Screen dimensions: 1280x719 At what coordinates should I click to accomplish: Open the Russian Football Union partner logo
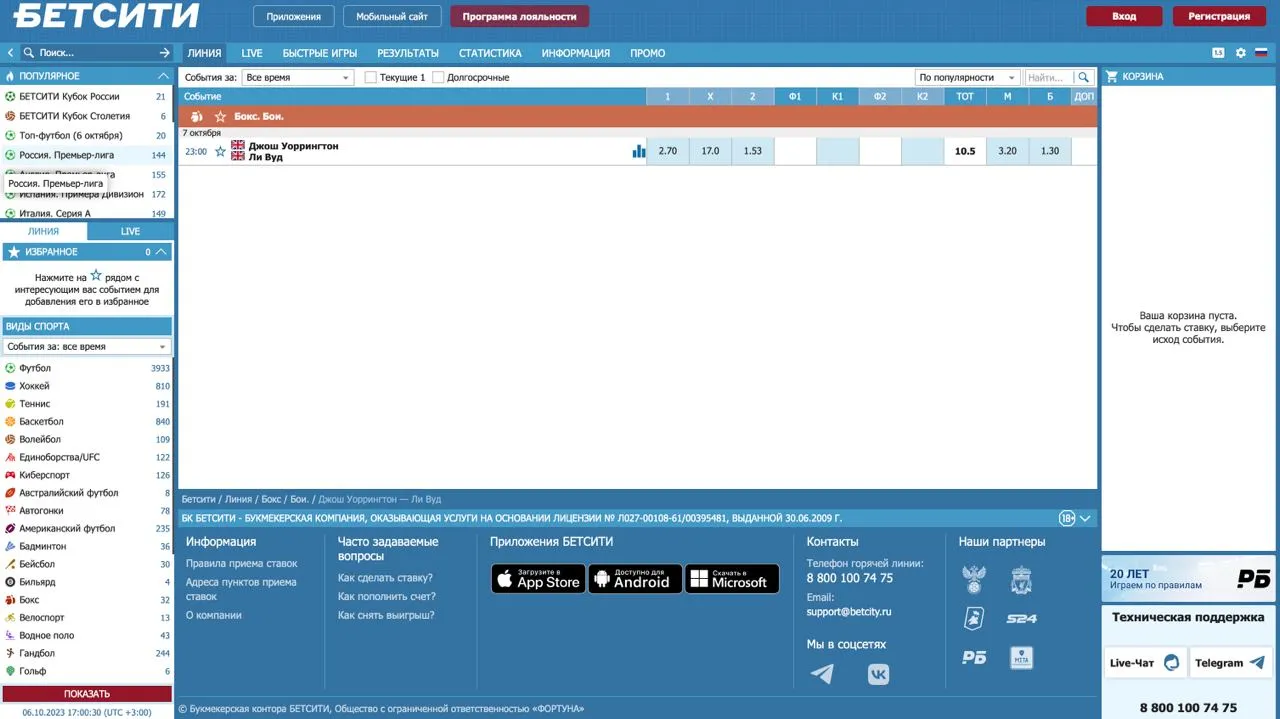(x=973, y=580)
